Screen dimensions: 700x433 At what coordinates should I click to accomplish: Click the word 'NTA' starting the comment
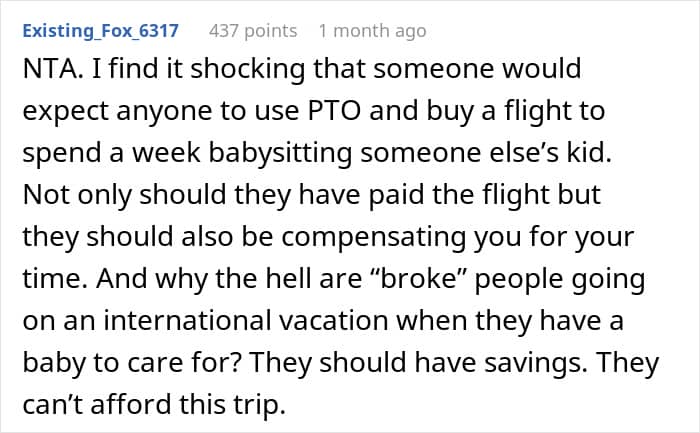coord(49,69)
